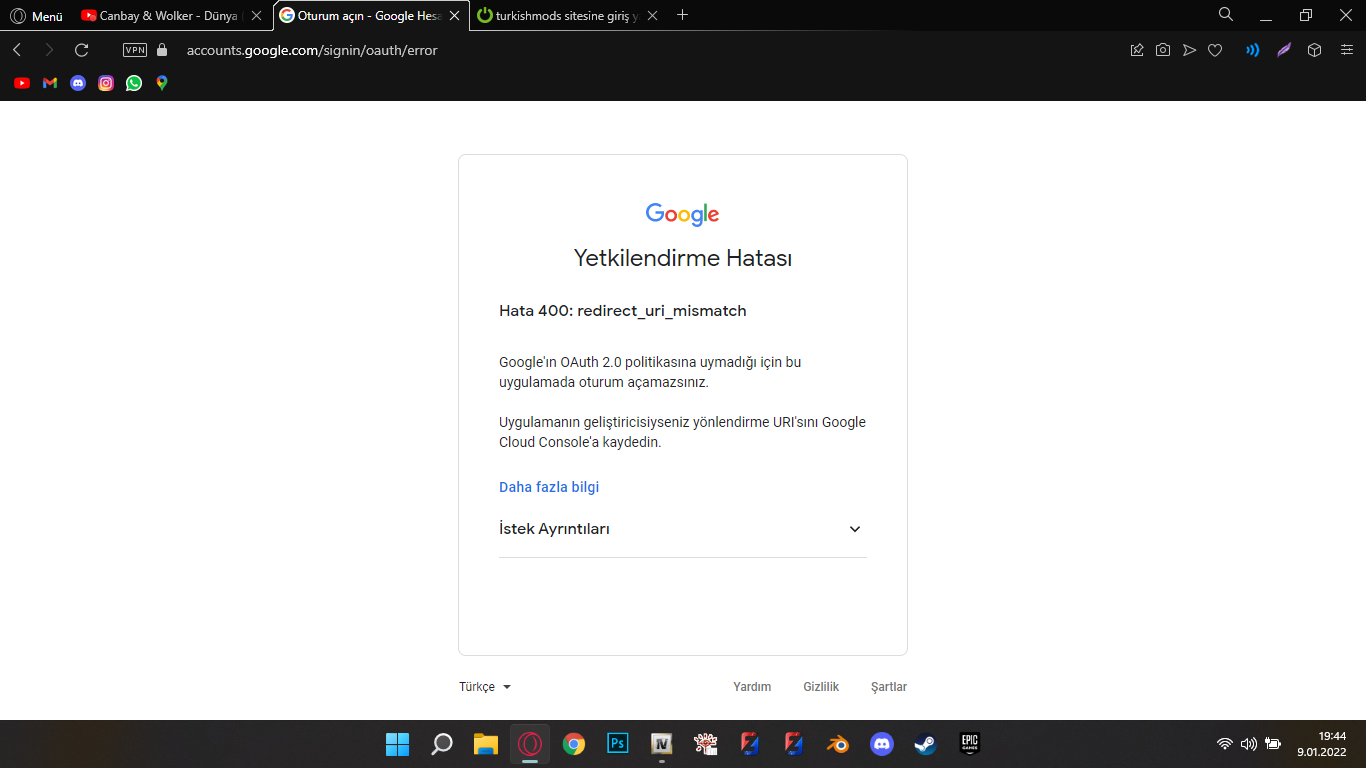Launch Google Chrome from the taskbar
The image size is (1366, 768).
tap(574, 744)
